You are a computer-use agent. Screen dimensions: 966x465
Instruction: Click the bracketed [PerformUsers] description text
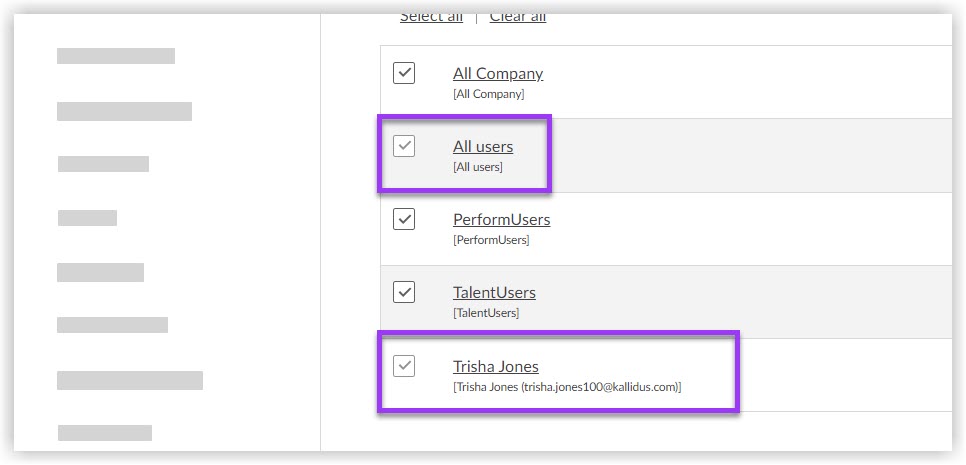[491, 240]
